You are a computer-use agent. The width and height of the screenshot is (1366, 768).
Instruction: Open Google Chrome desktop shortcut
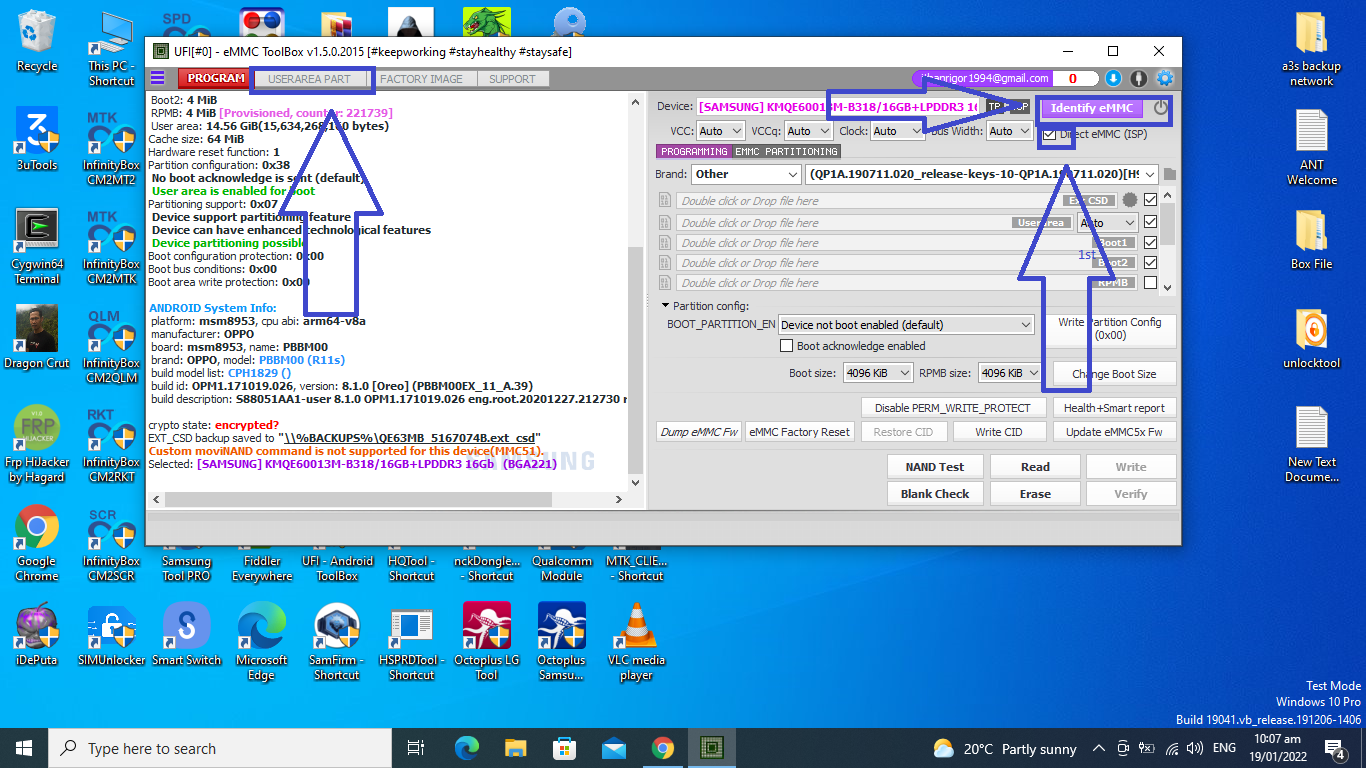coord(37,543)
